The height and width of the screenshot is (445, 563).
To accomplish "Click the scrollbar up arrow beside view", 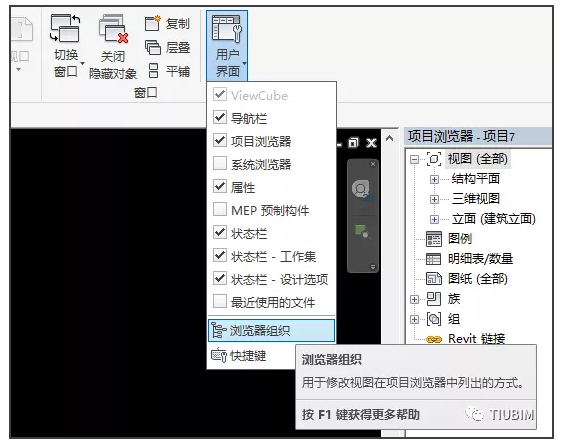I will coord(390,138).
